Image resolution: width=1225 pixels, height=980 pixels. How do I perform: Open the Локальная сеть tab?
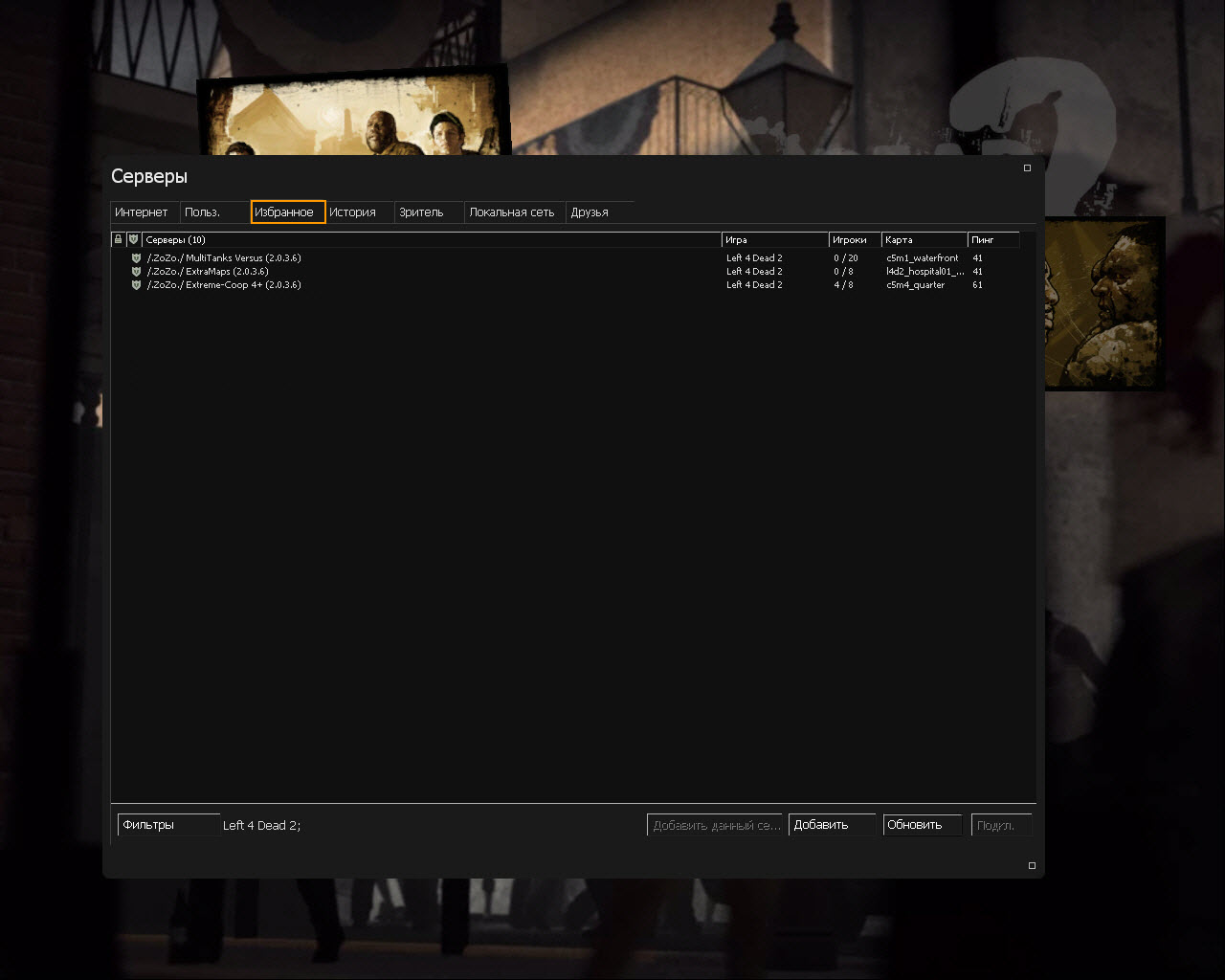point(513,212)
